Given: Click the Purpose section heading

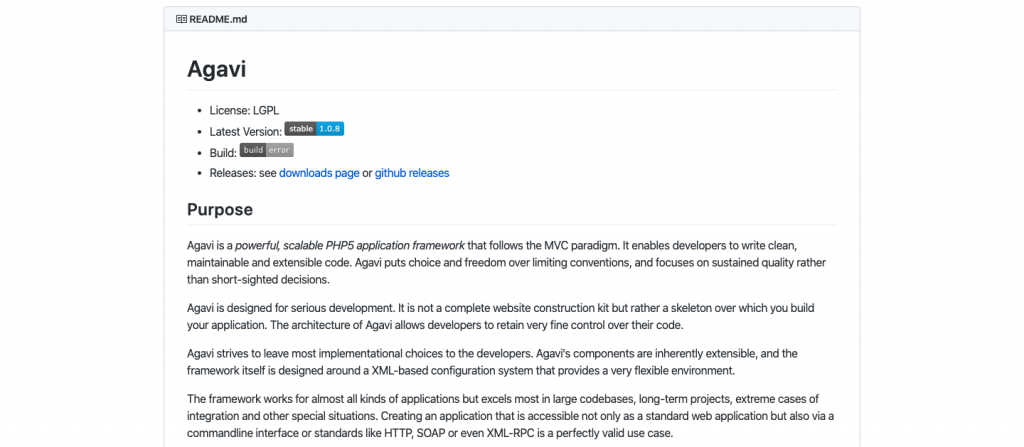Looking at the screenshot, I should tap(220, 210).
